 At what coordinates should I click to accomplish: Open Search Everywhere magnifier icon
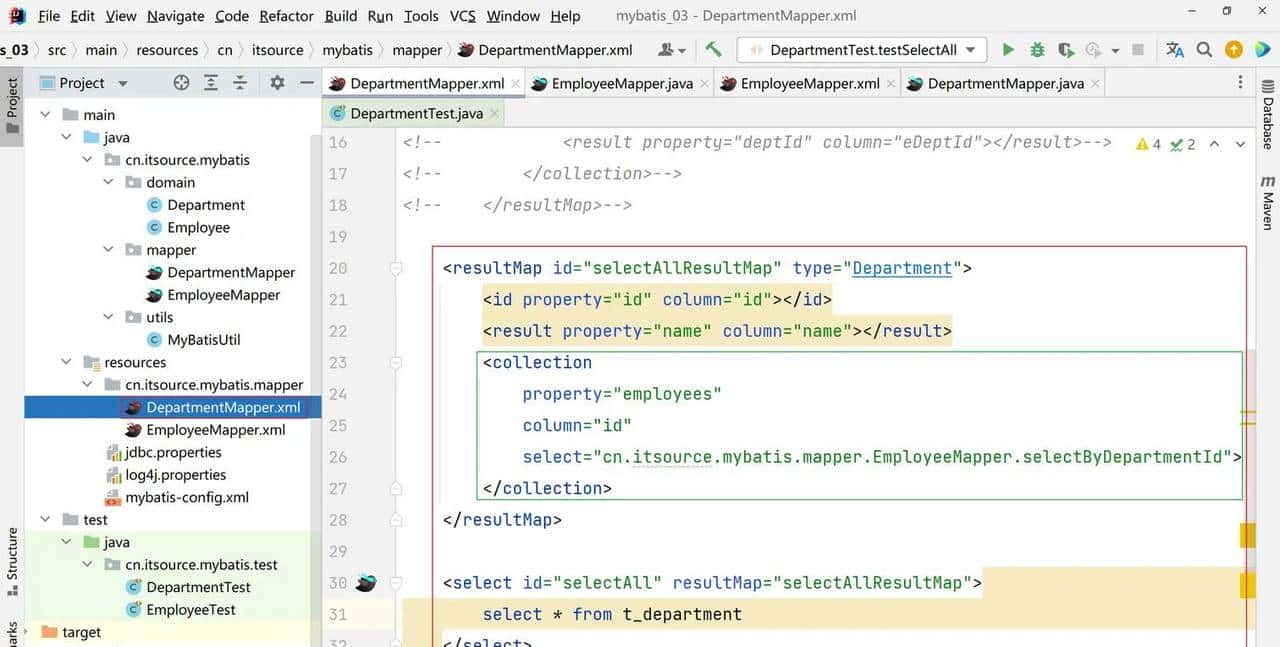pyautogui.click(x=1205, y=50)
